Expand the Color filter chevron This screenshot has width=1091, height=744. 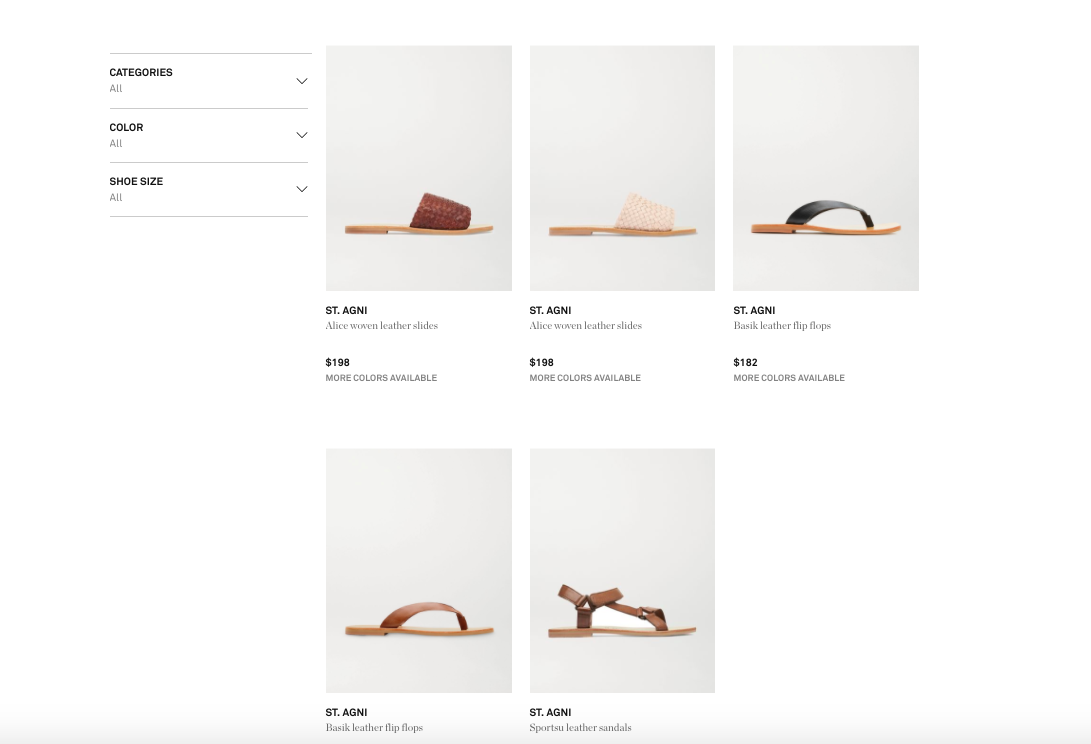(x=301, y=135)
